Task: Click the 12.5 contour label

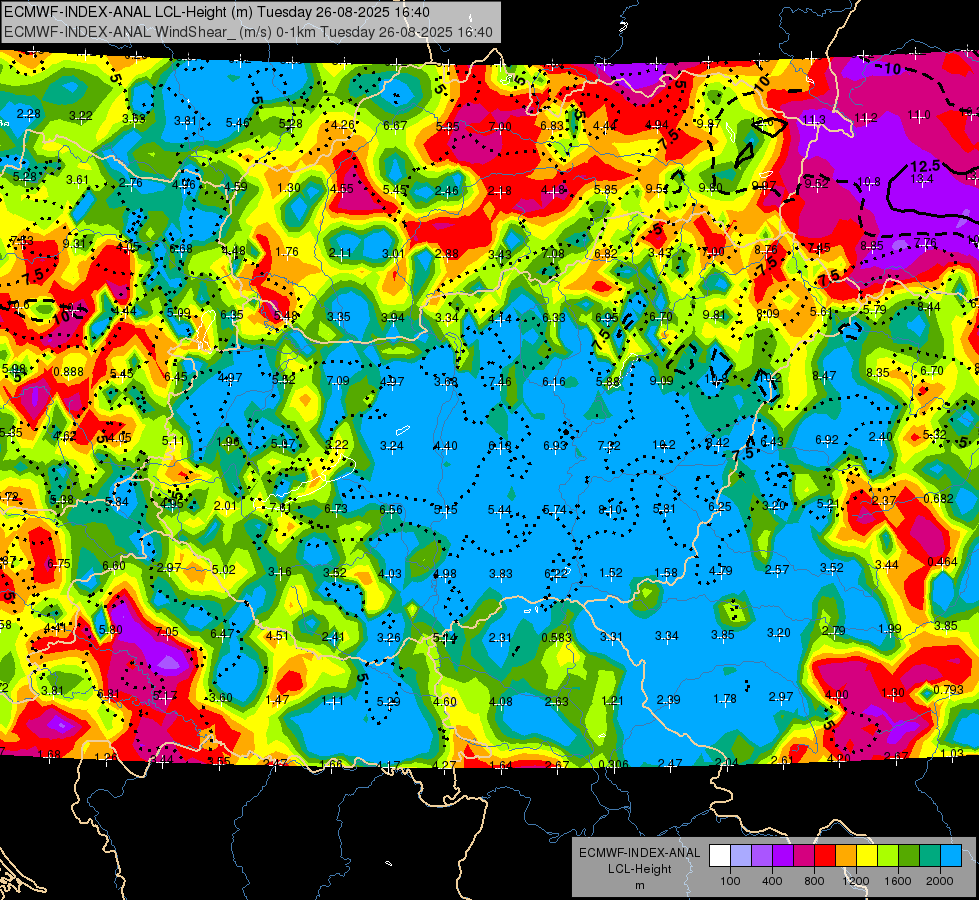Action: 925,166
